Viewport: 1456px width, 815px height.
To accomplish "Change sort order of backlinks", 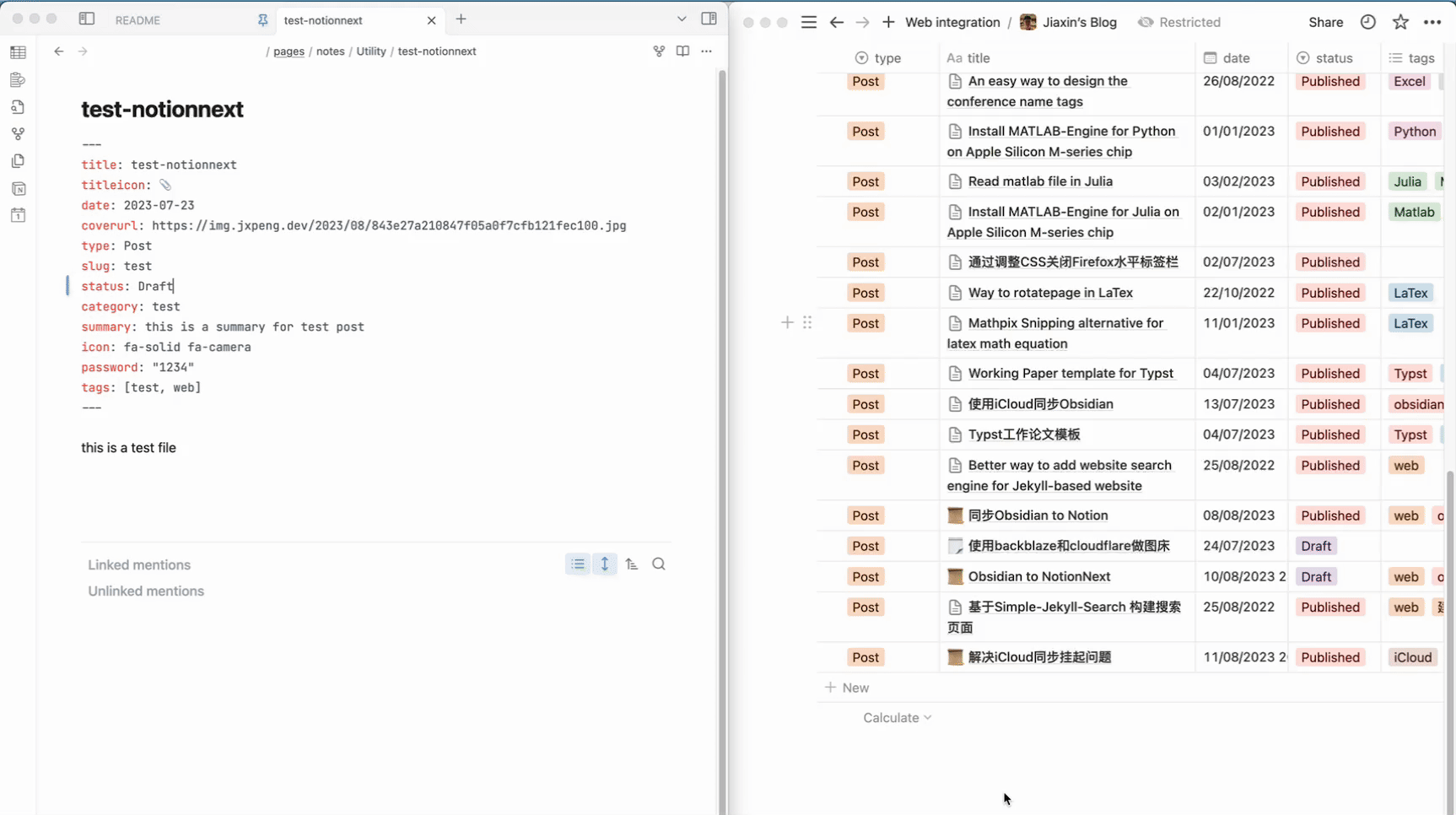I will click(x=632, y=564).
